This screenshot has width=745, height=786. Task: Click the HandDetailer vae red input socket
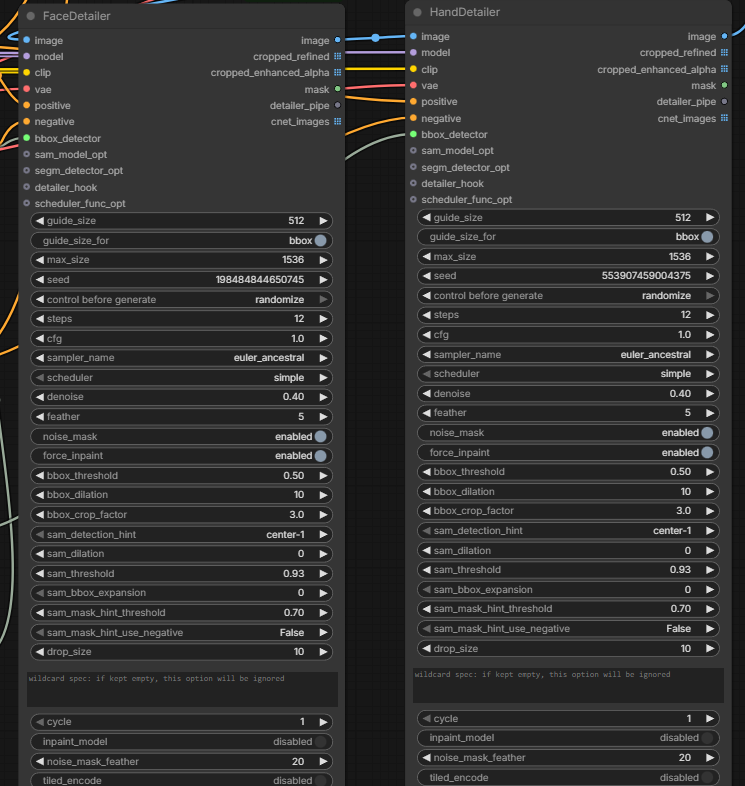tap(413, 86)
